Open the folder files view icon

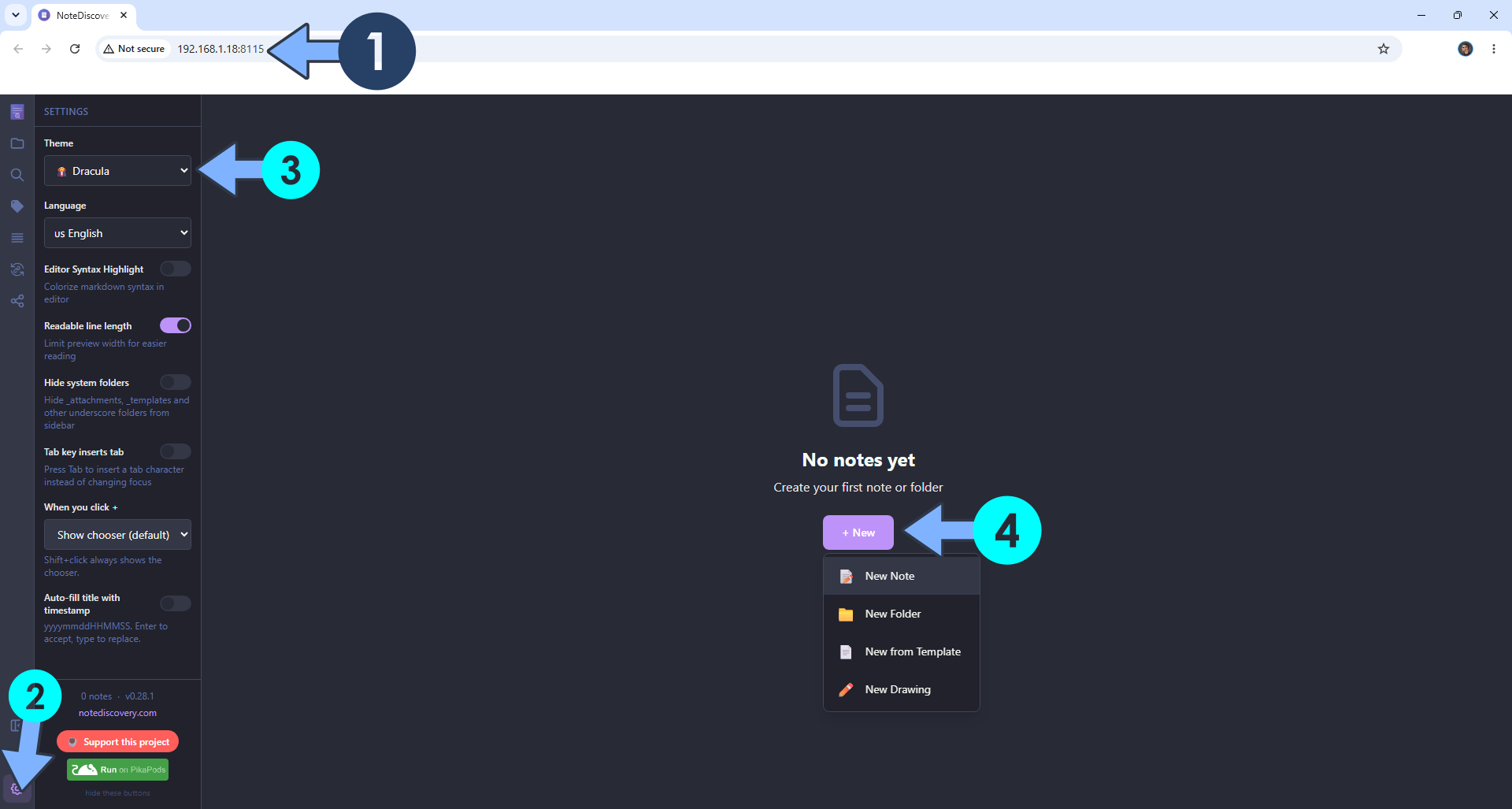[17, 143]
